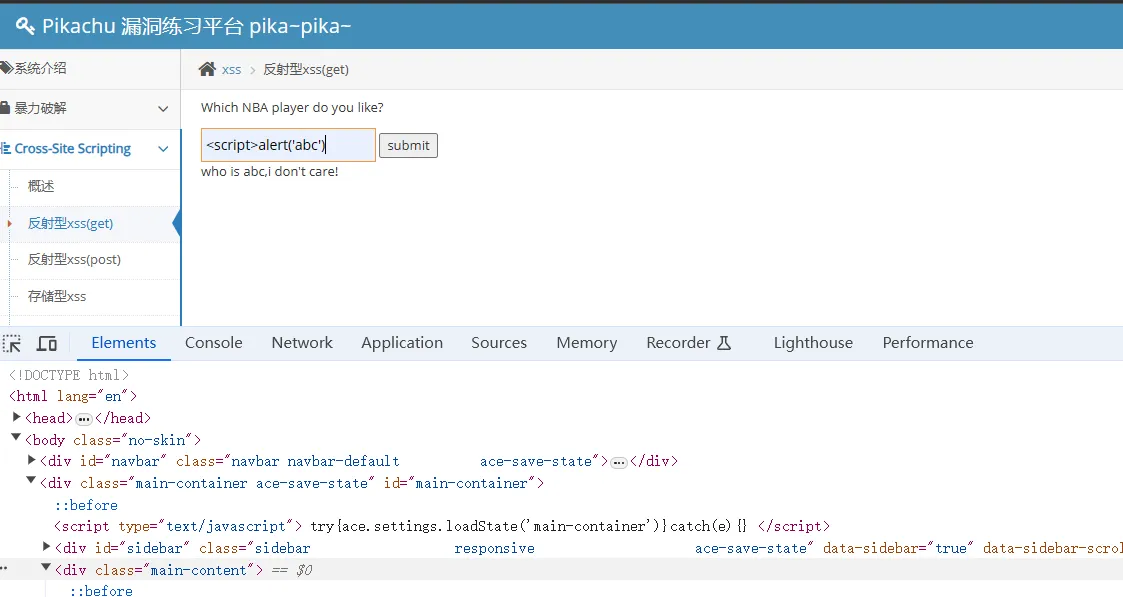1123x597 pixels.
Task: Collapse the body element triangle
Action: 16,437
